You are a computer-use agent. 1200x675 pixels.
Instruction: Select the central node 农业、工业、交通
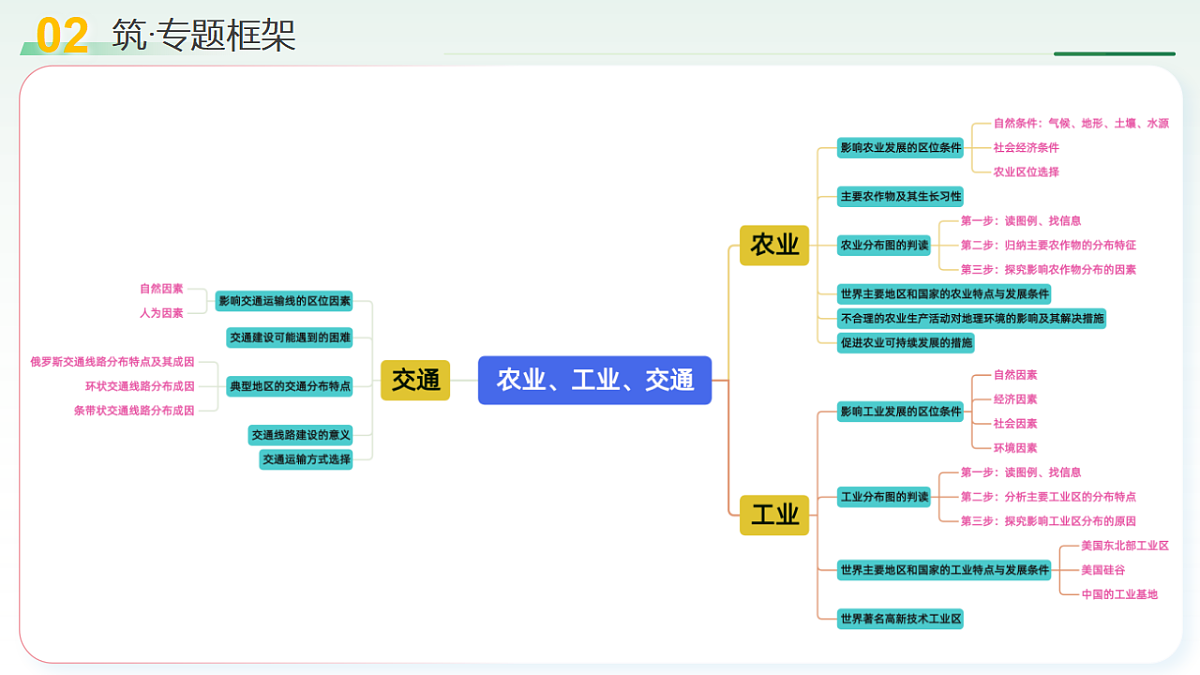[x=595, y=380]
